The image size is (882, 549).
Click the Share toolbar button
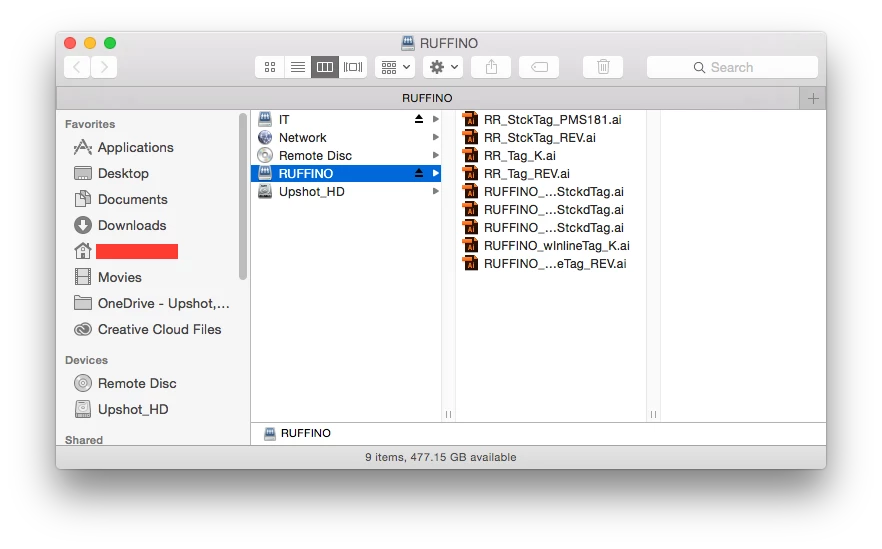click(491, 67)
